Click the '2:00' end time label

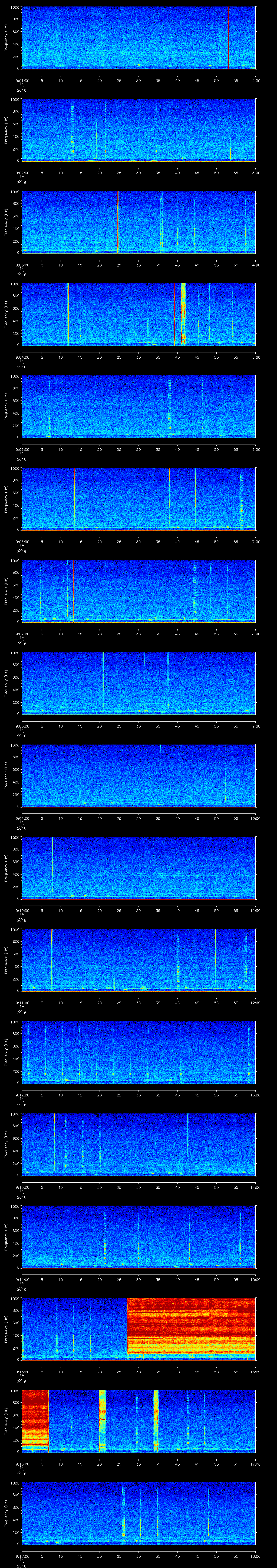point(256,80)
